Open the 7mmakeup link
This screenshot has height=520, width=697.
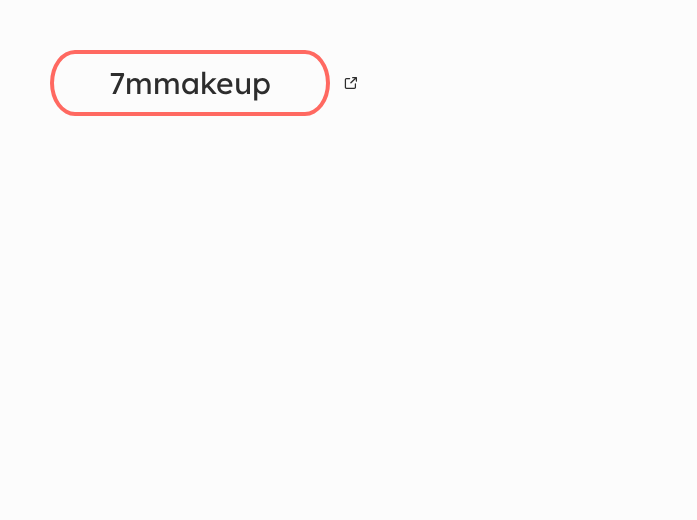[x=190, y=83]
